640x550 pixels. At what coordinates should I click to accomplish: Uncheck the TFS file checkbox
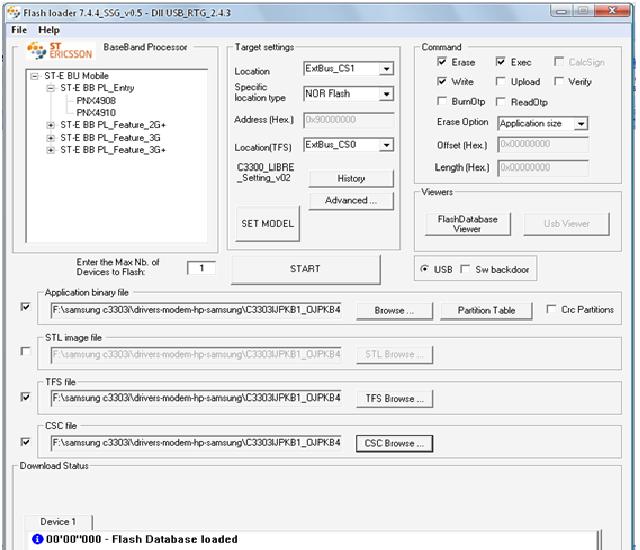tap(25, 397)
